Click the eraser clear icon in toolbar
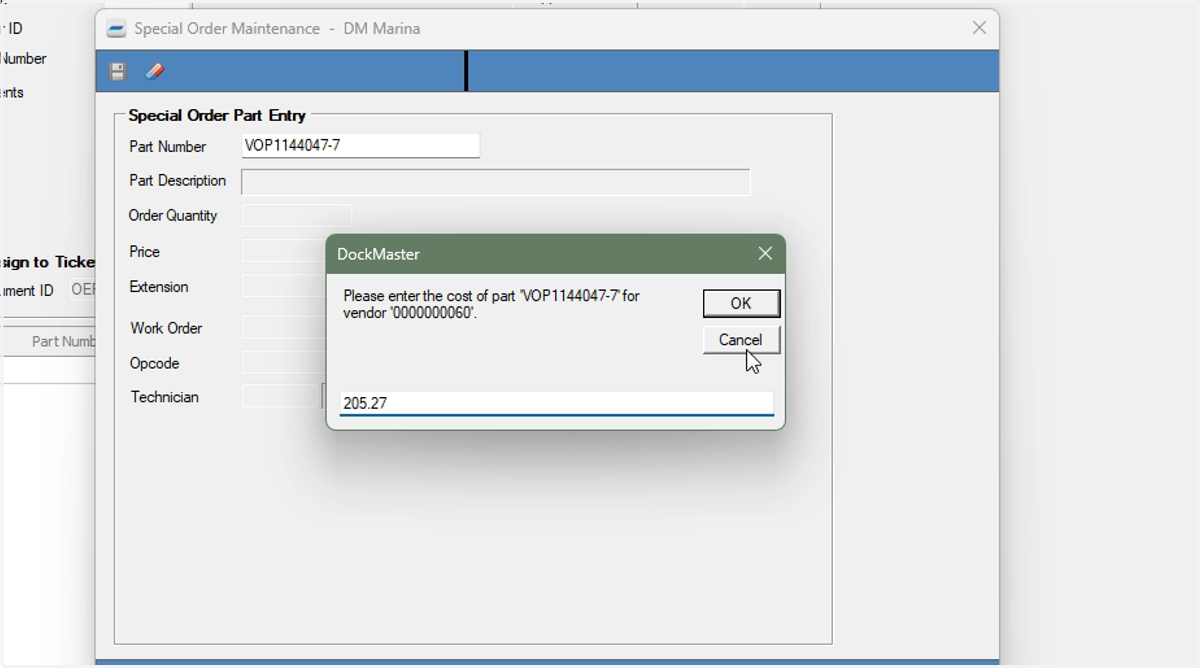The width and height of the screenshot is (1200, 668). [x=154, y=71]
